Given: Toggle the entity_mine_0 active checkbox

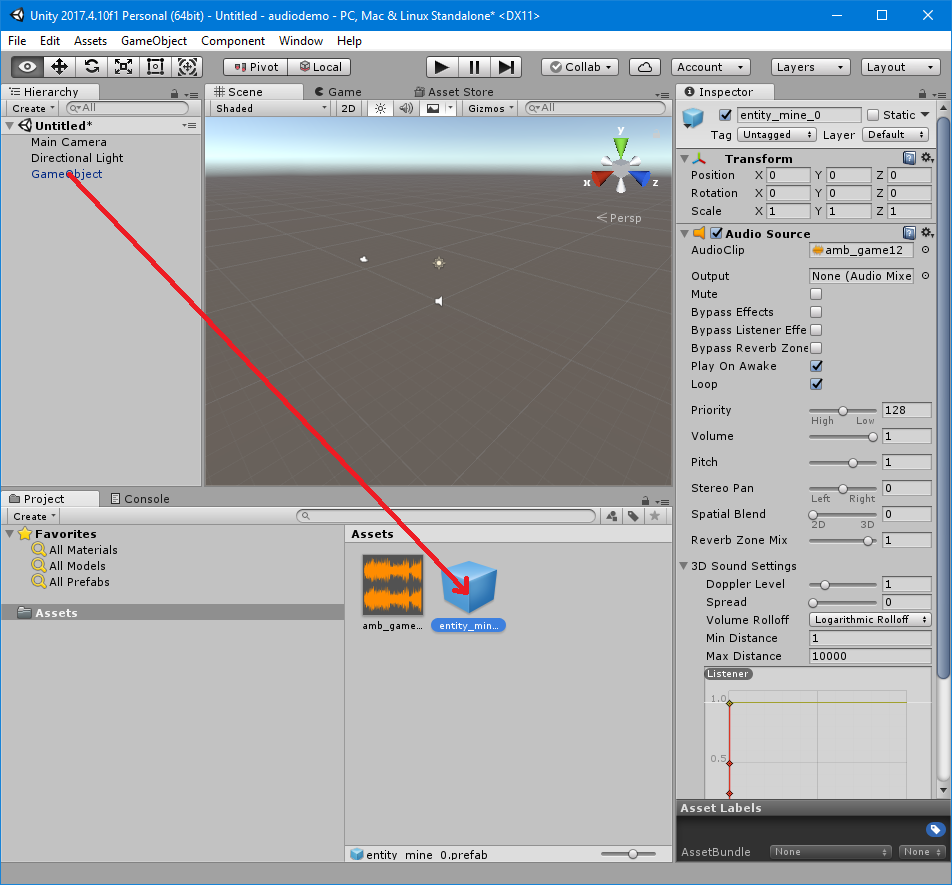Looking at the screenshot, I should point(725,115).
